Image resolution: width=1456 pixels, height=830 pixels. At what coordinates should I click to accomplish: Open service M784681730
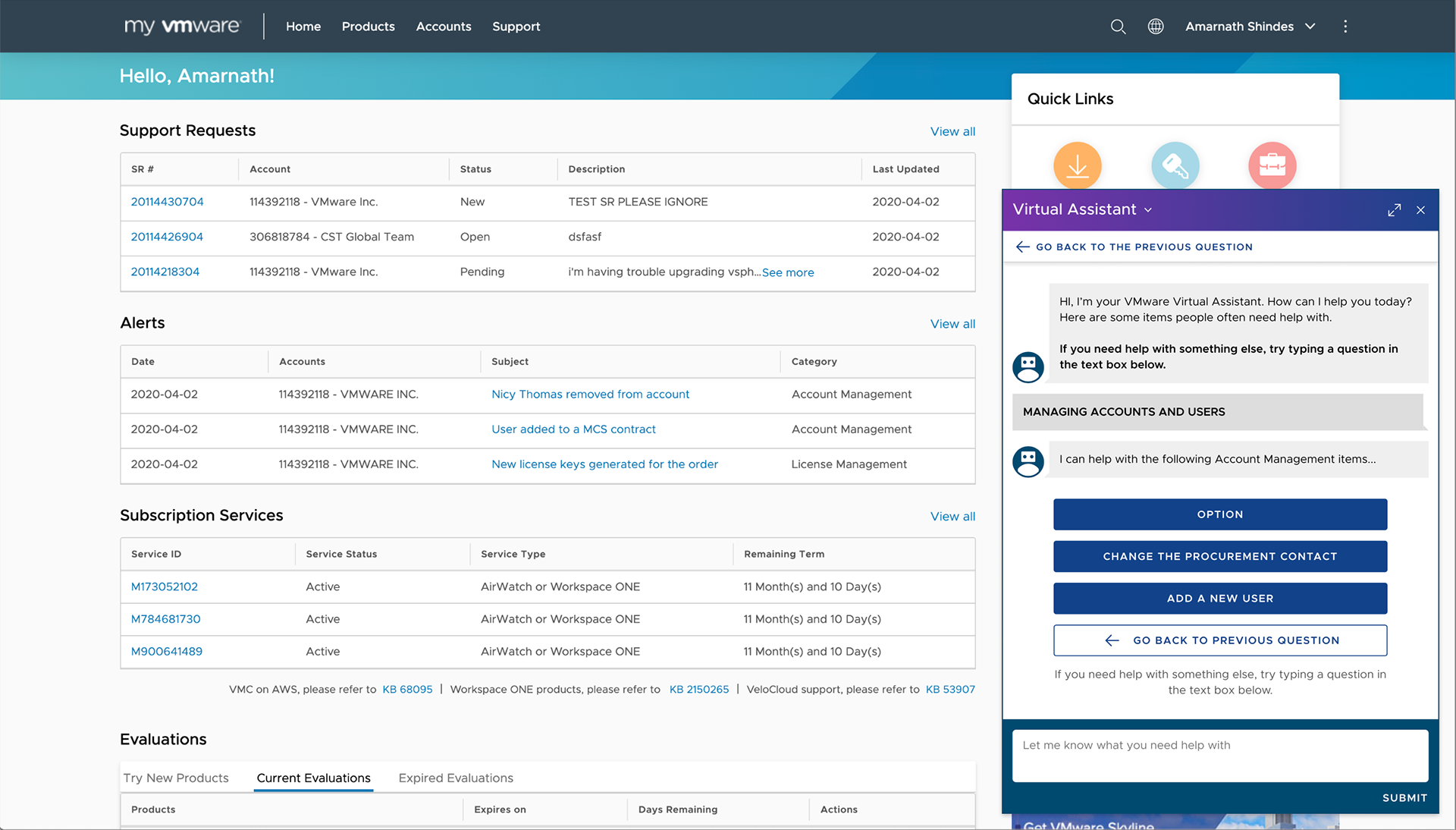pos(165,619)
